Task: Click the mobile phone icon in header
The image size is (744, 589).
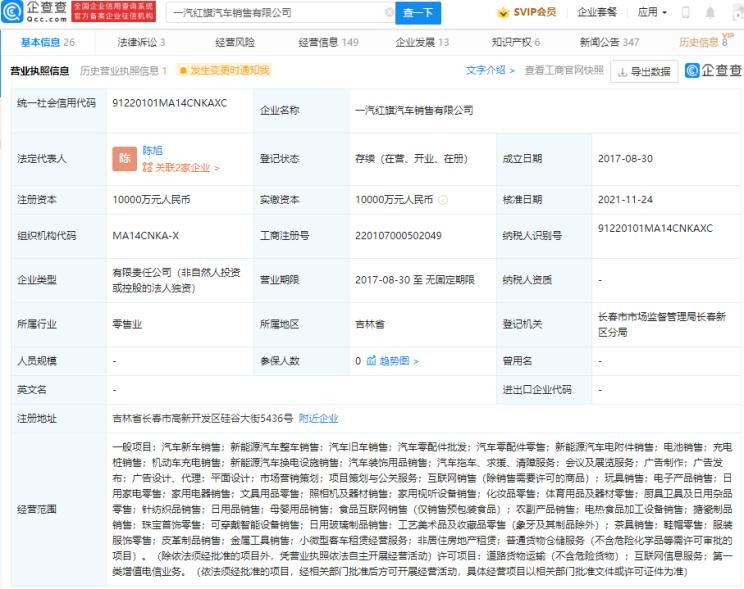Action: point(686,12)
